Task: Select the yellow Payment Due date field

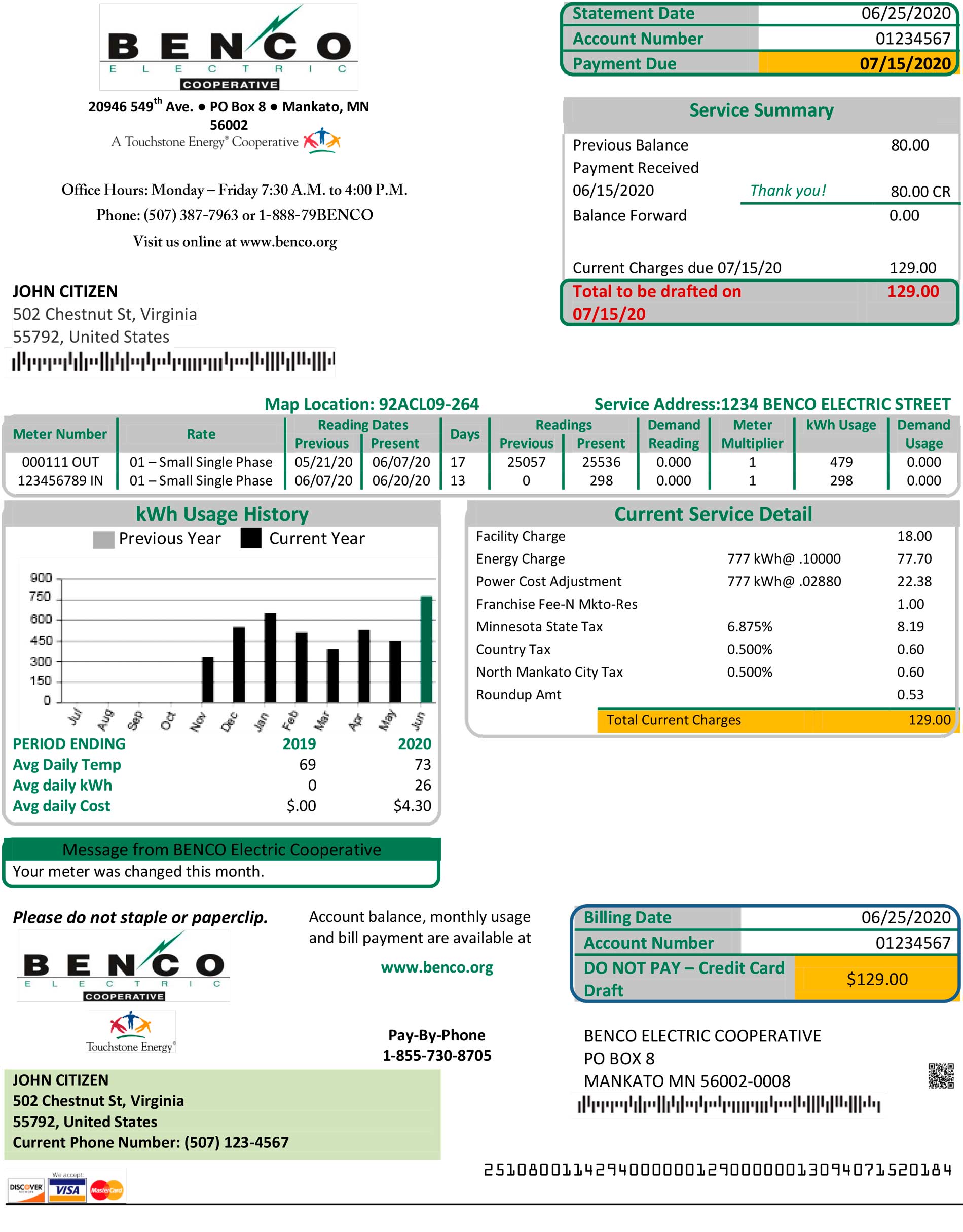Action: 857,63
